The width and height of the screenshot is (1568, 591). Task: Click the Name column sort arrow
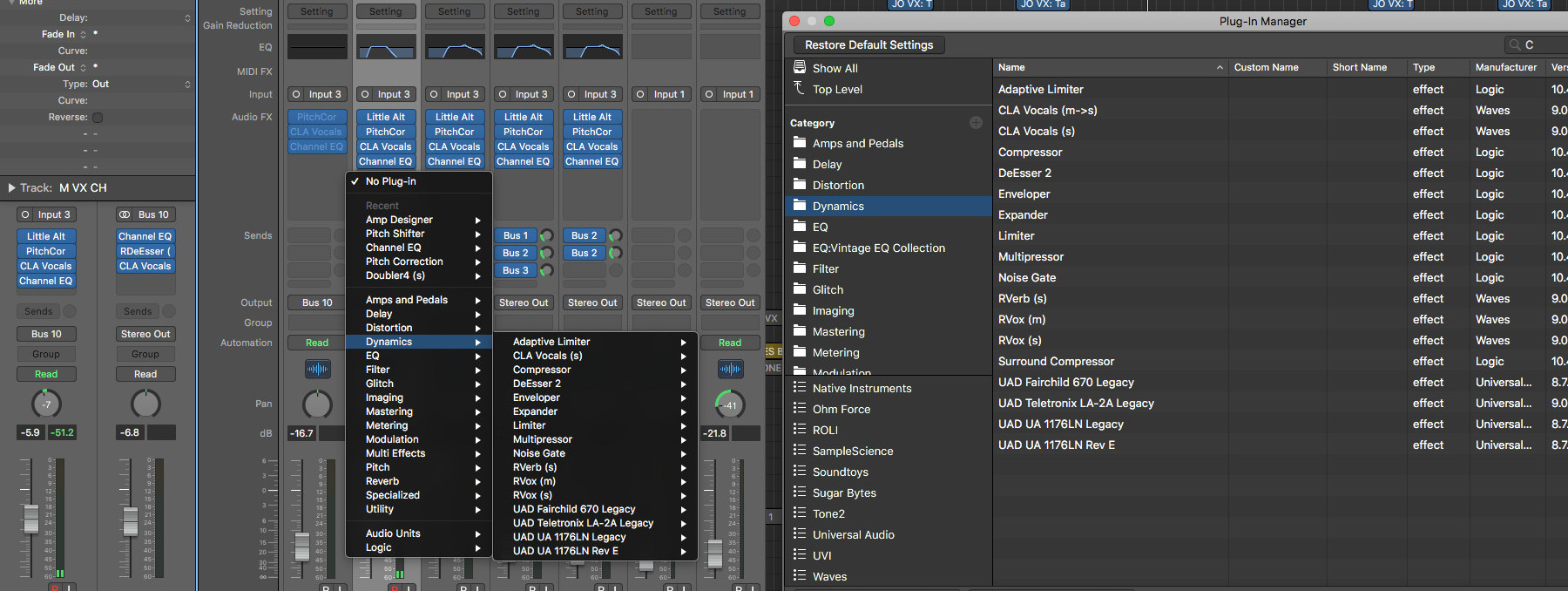[1220, 67]
